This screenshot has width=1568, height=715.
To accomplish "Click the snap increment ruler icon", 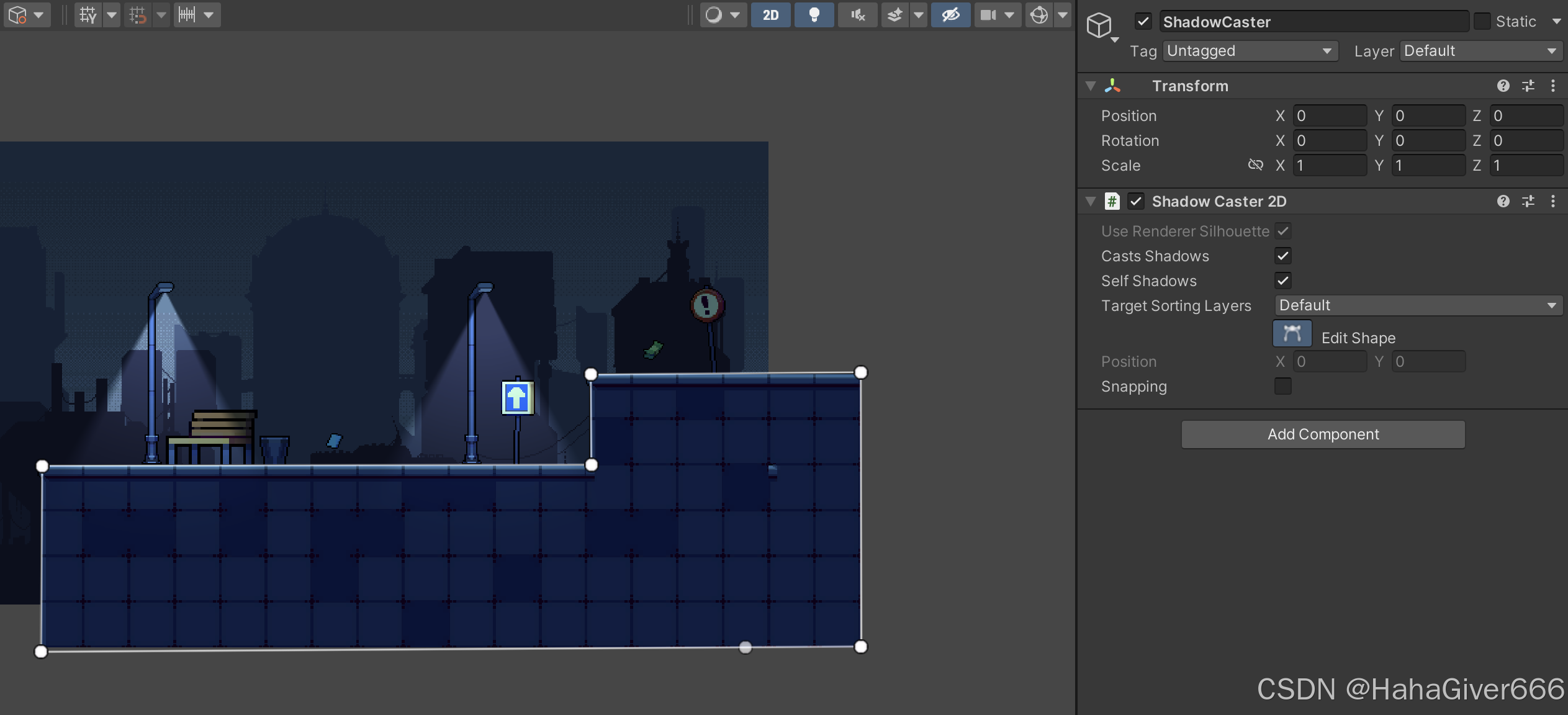I will coord(187,15).
